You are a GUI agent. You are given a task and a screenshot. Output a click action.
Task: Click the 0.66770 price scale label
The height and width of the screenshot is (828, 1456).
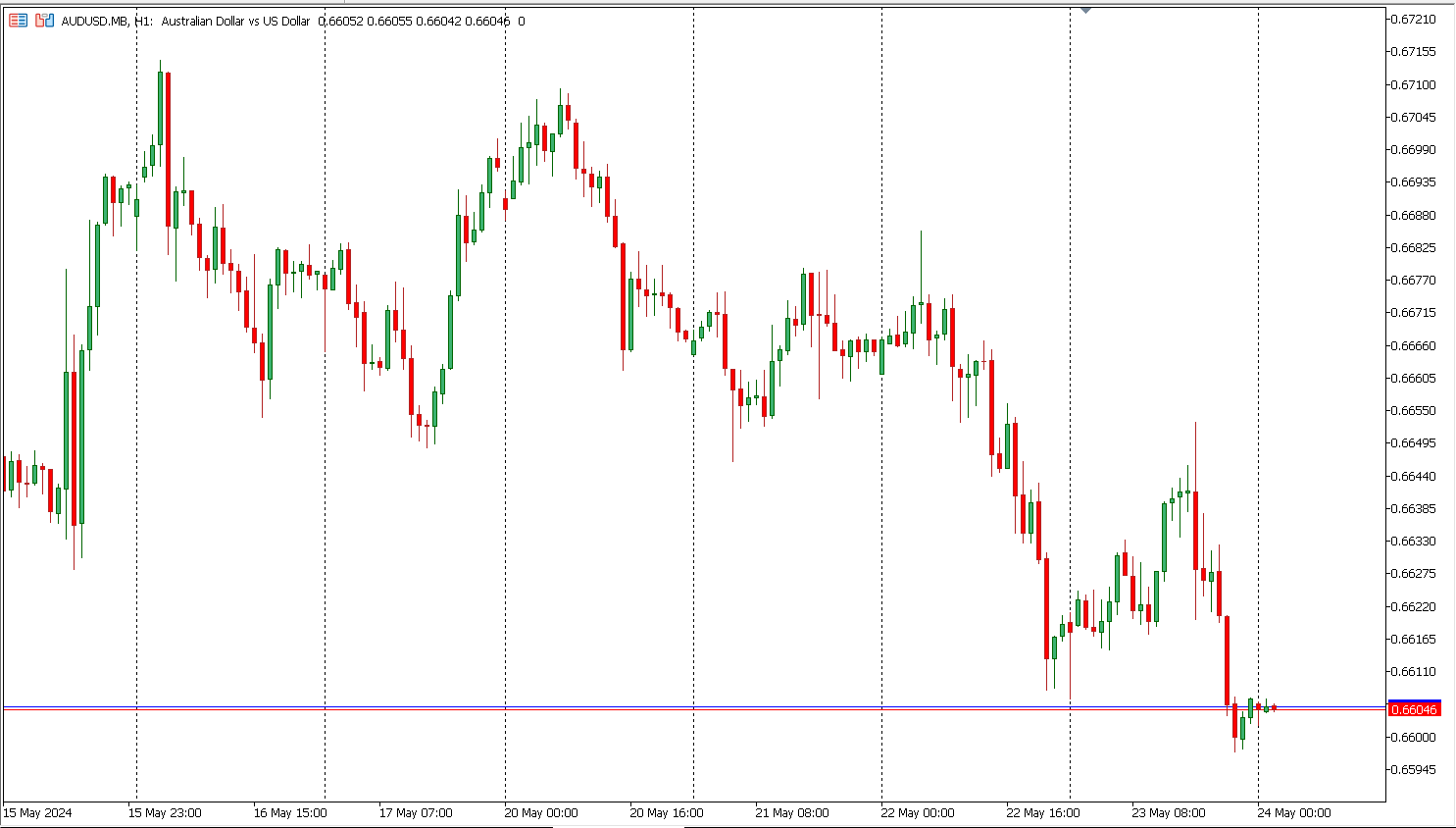pos(1414,281)
